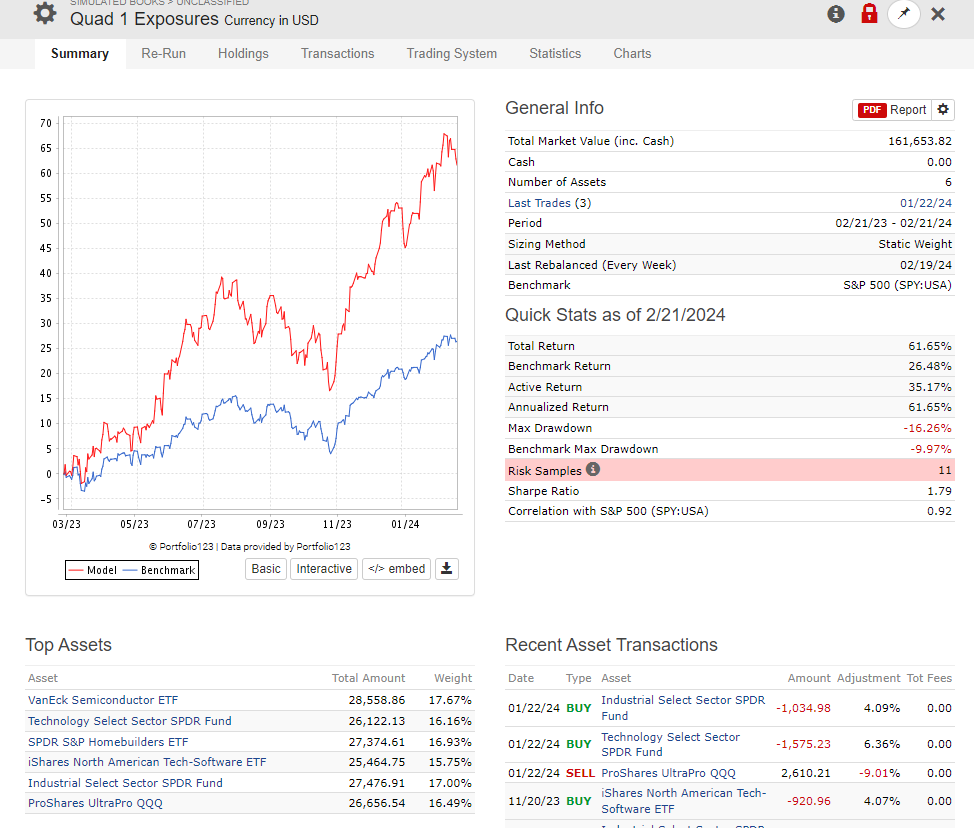Viewport: 974px width, 828px height.
Task: Click the info circle icon in header
Action: coord(836,14)
